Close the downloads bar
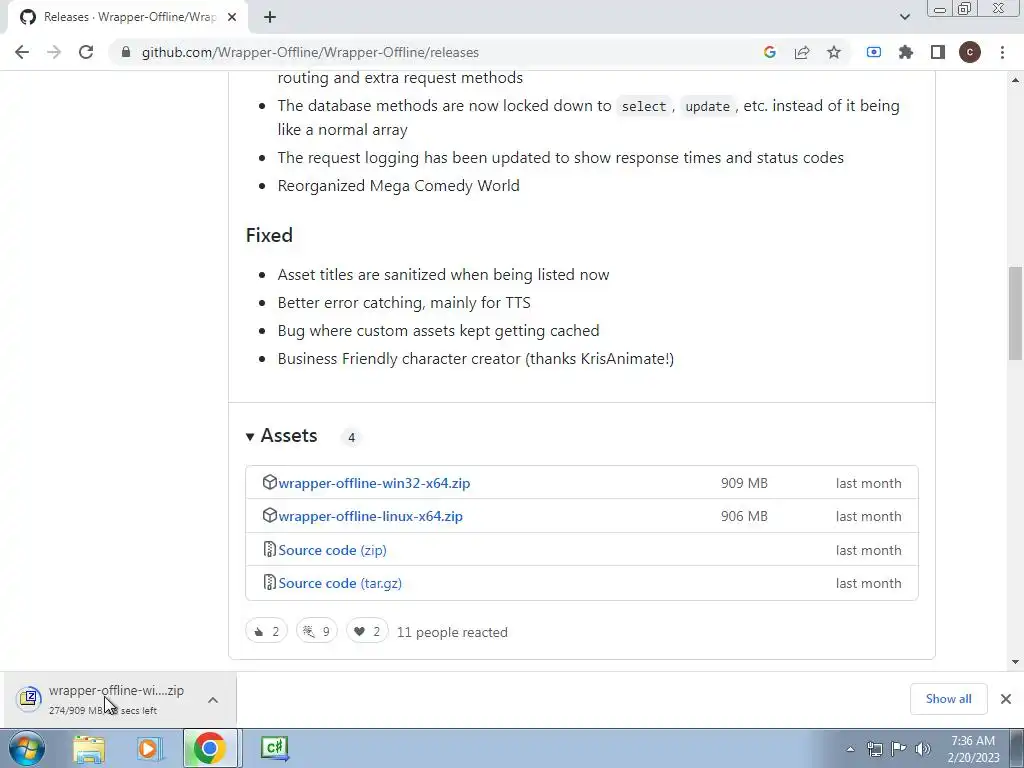1024x768 pixels. point(1006,699)
